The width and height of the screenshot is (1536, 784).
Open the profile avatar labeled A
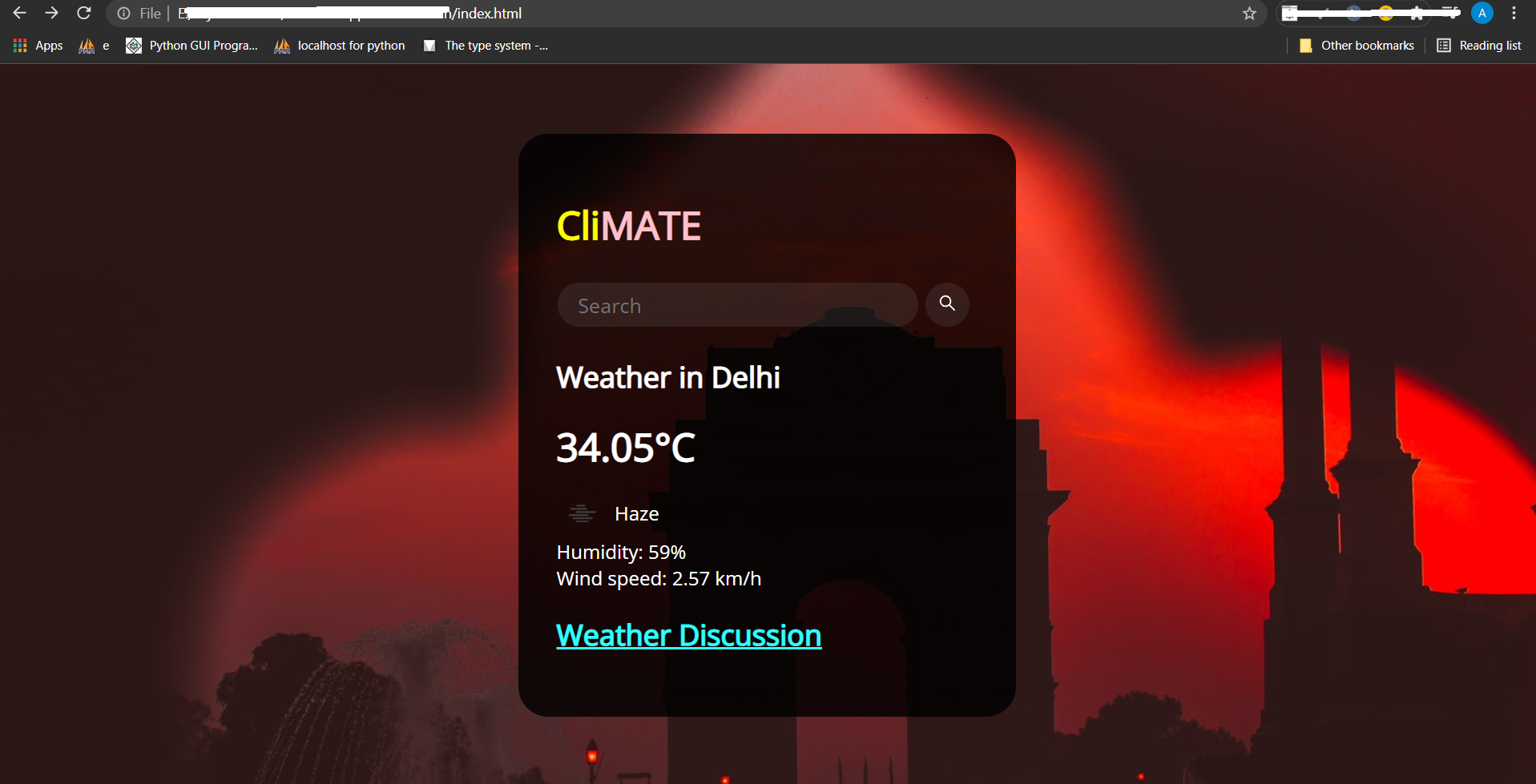tap(1482, 13)
